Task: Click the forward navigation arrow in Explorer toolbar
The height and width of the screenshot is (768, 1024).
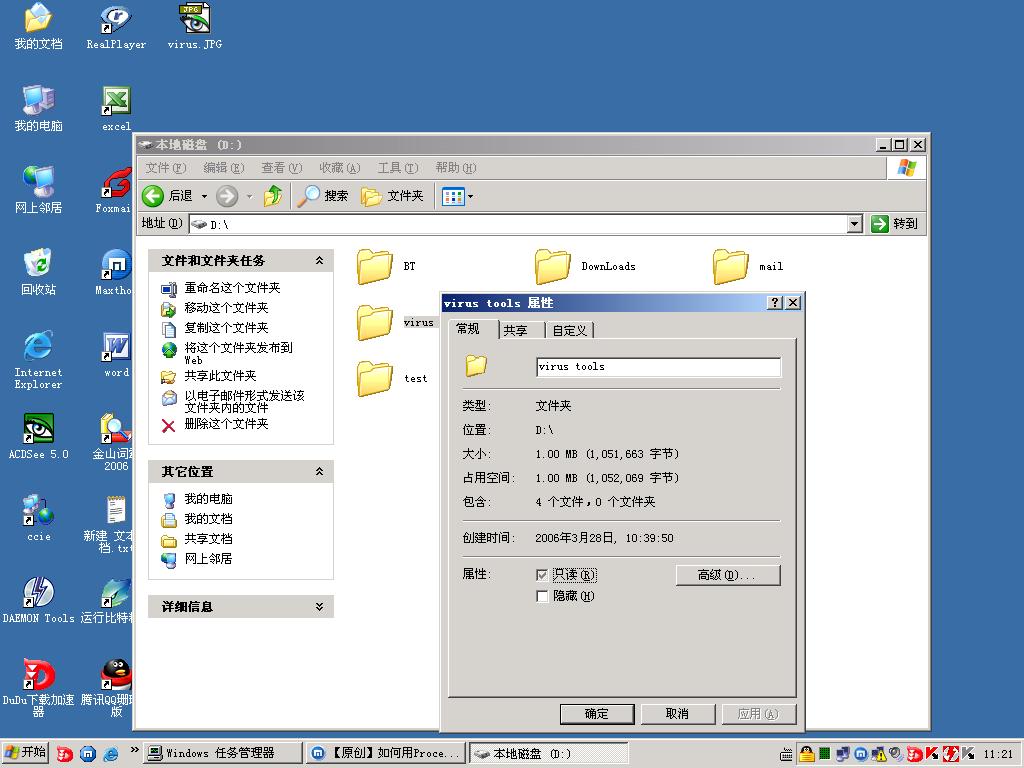Action: 227,196
